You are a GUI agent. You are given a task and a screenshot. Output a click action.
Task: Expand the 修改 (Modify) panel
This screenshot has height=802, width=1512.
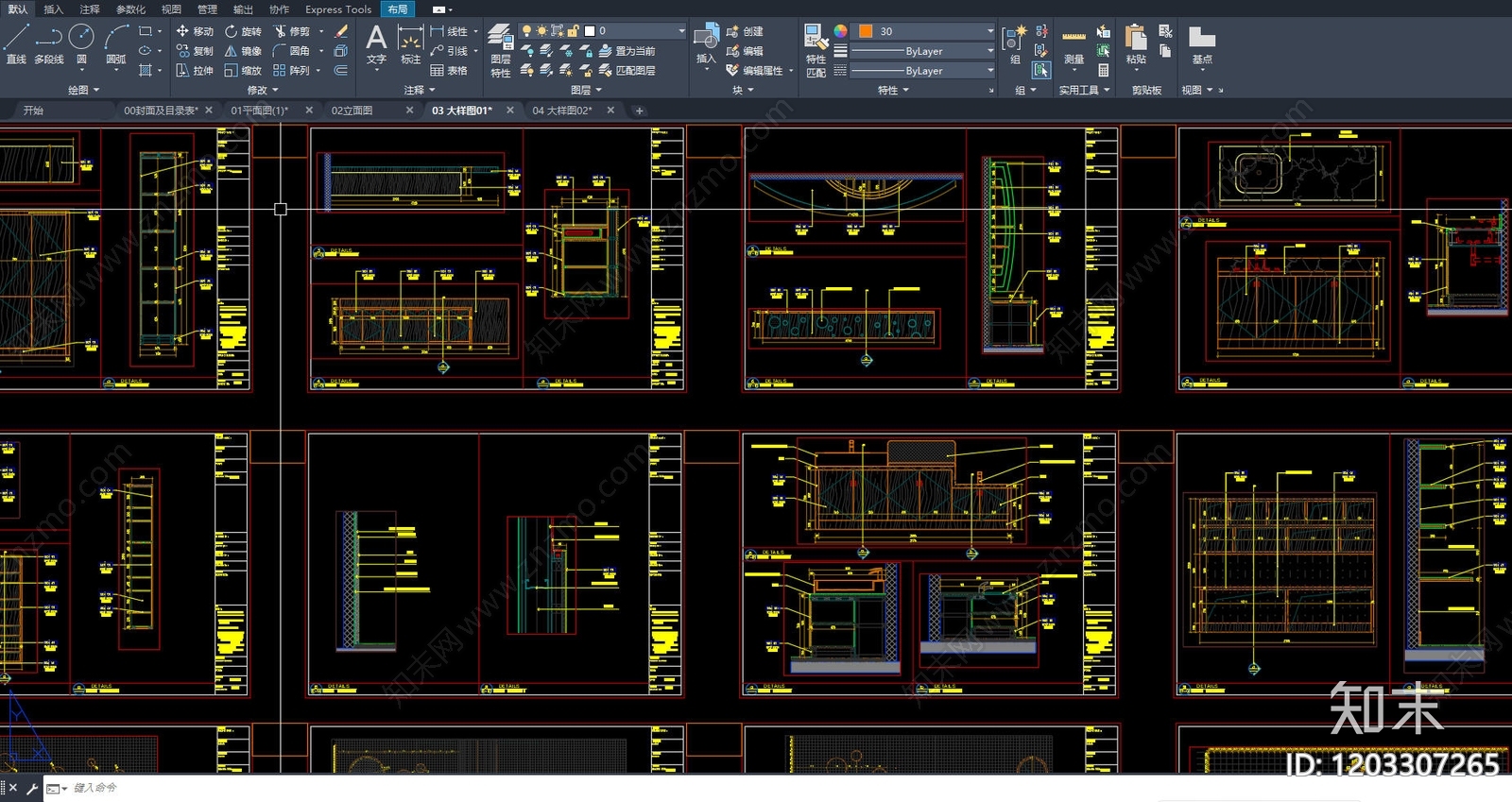point(263,91)
